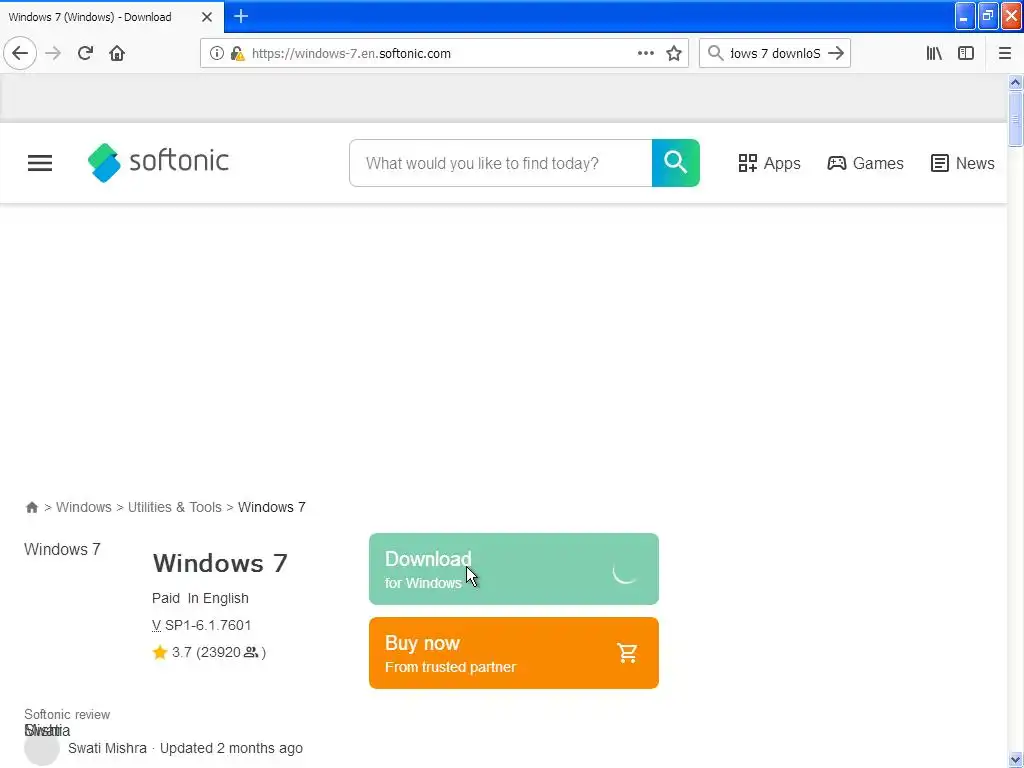Open the Firefox hamburger menu

1005,54
